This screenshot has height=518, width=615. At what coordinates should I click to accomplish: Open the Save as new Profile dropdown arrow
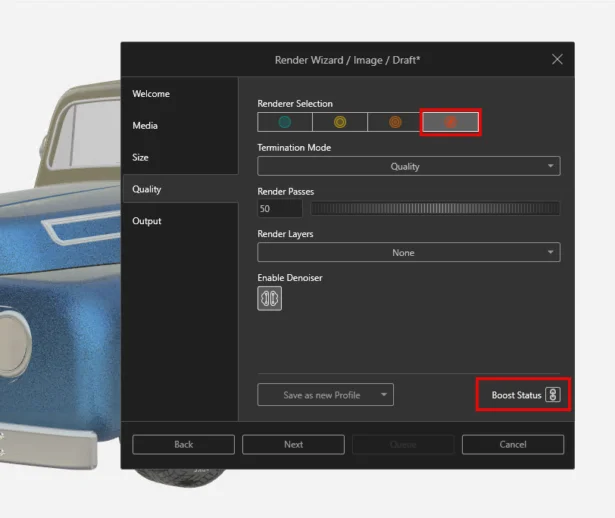383,395
